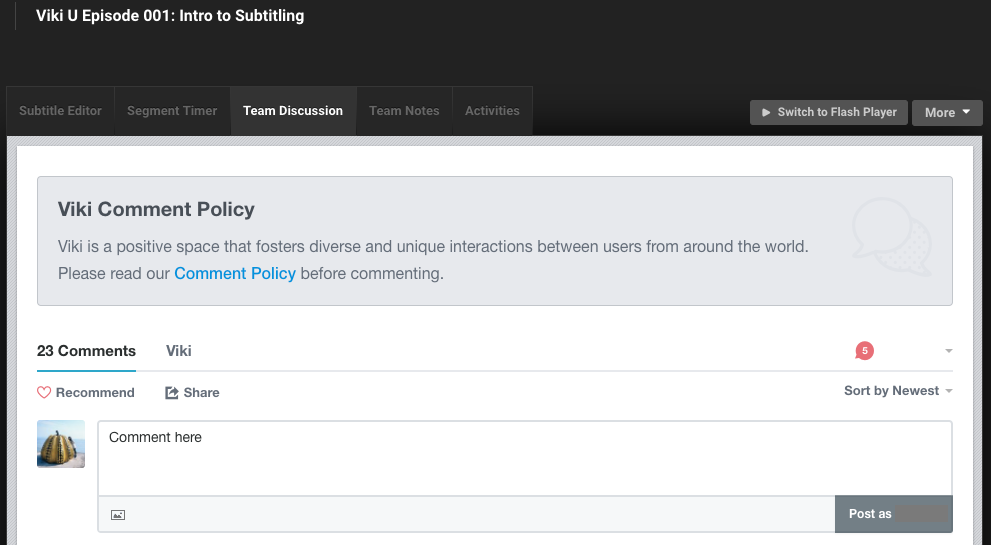Focus the Comment here text box

525,458
